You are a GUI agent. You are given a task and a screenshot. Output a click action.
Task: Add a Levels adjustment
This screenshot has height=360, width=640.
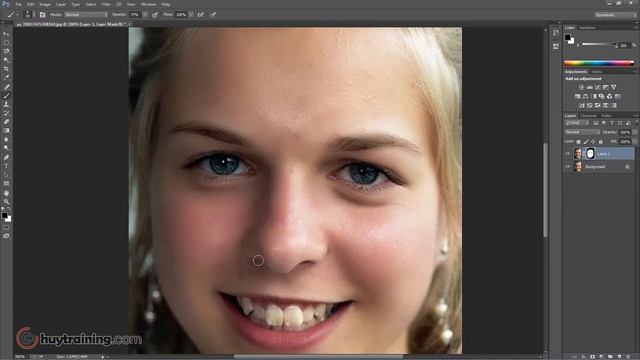(x=589, y=87)
